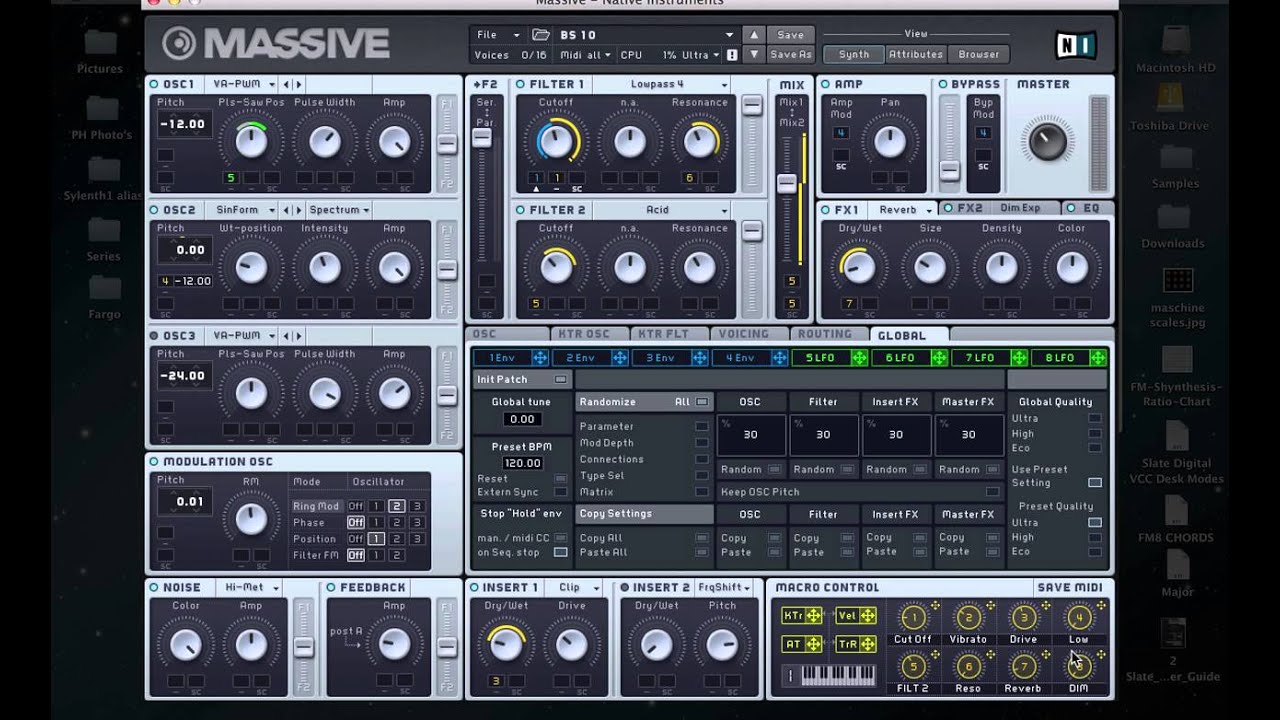Image resolution: width=1280 pixels, height=720 pixels.
Task: Click the Preset BPM value field
Action: tap(522, 462)
